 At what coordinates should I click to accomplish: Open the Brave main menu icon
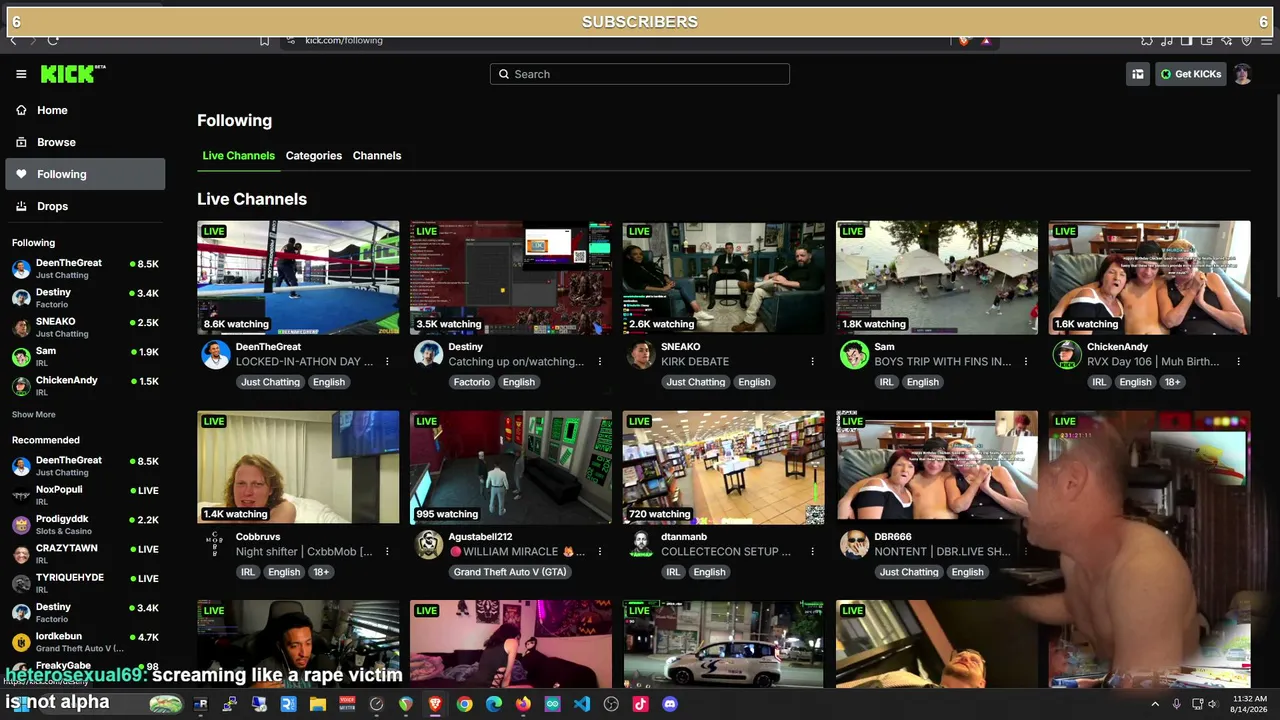pyautogui.click(x=1265, y=40)
